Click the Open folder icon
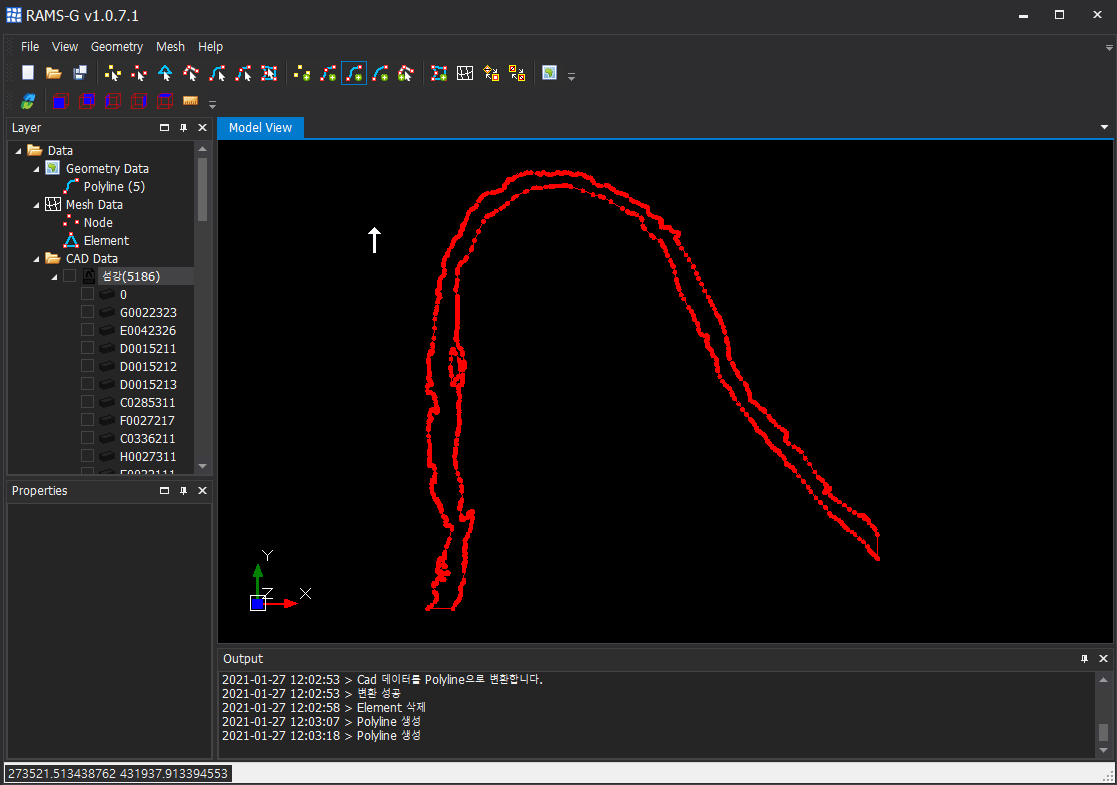 point(53,73)
